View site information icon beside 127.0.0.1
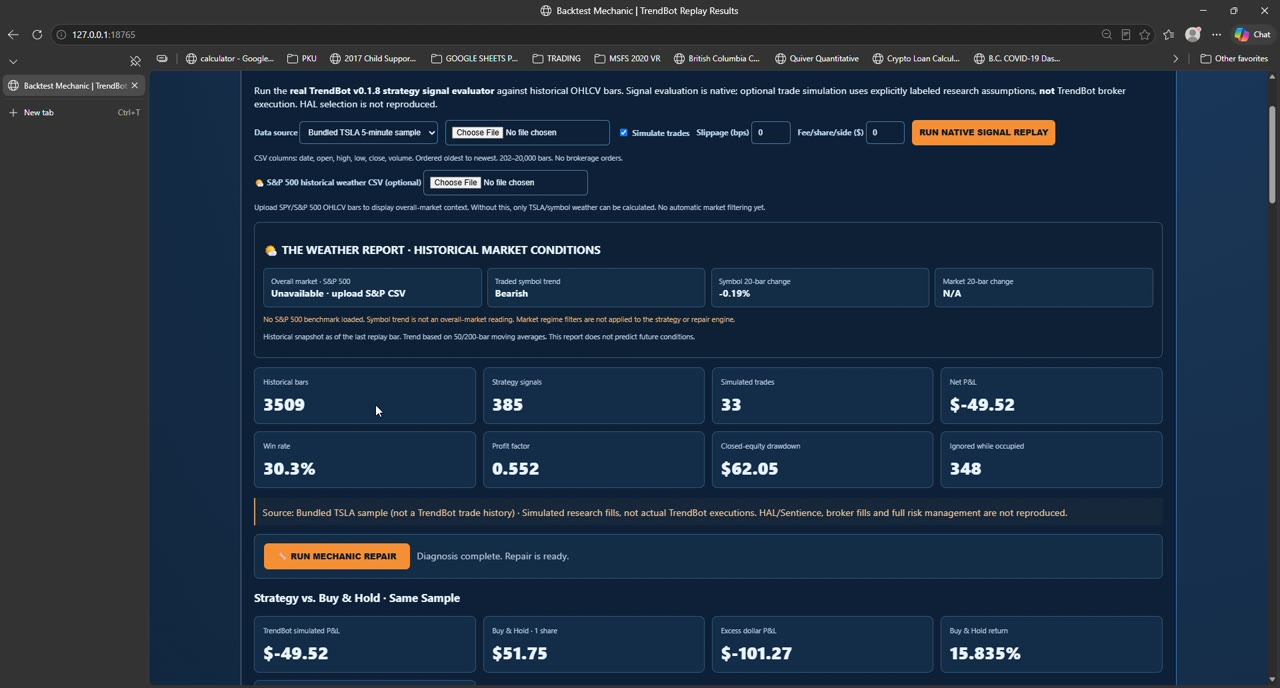Image resolution: width=1280 pixels, height=688 pixels. point(61,34)
